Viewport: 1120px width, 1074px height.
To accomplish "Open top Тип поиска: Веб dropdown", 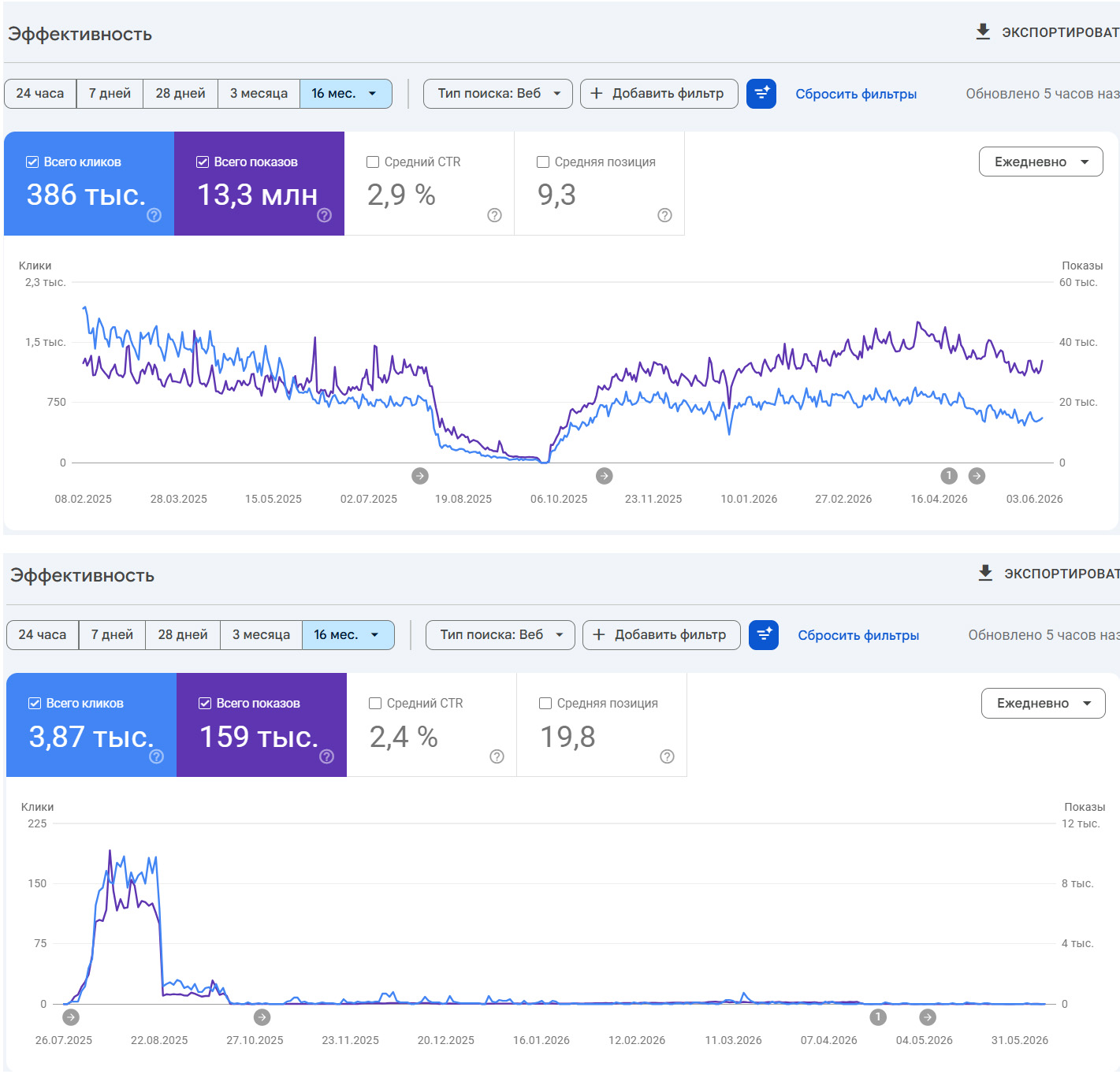I will pos(497,94).
